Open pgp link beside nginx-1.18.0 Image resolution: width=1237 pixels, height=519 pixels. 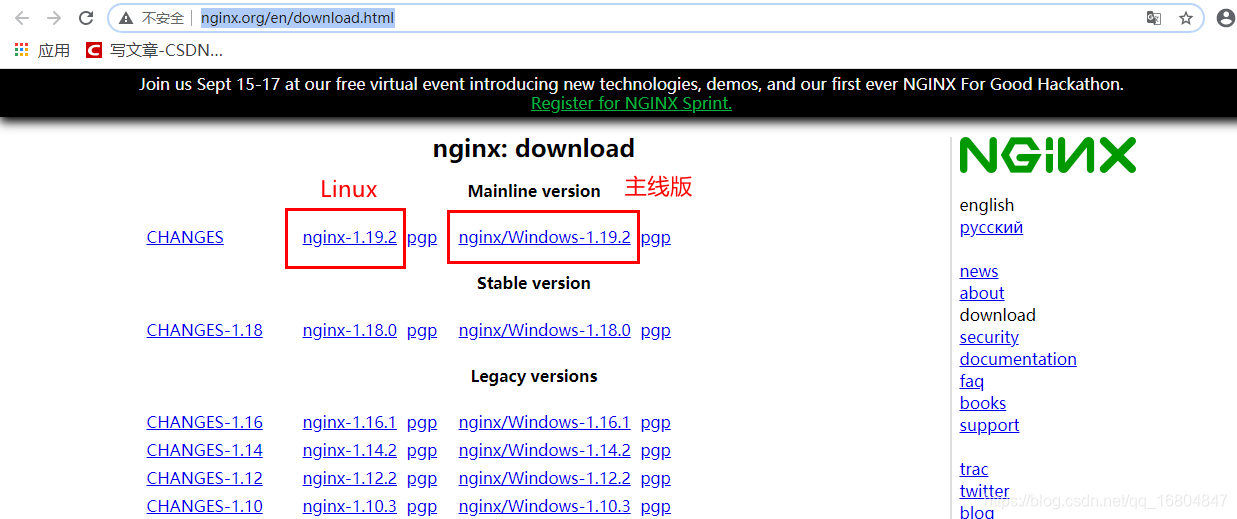pyautogui.click(x=422, y=331)
